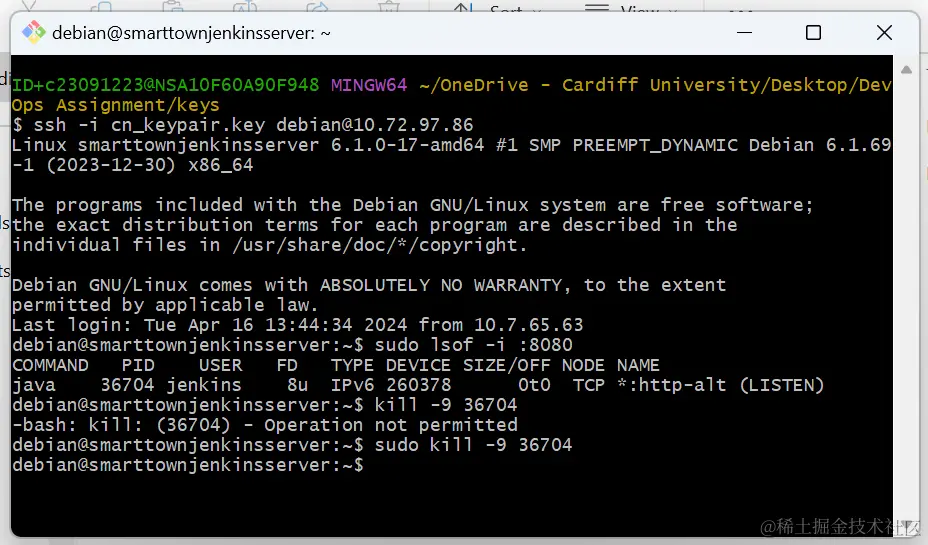Click the line "the exact distribution terms for each"

[x=375, y=225]
